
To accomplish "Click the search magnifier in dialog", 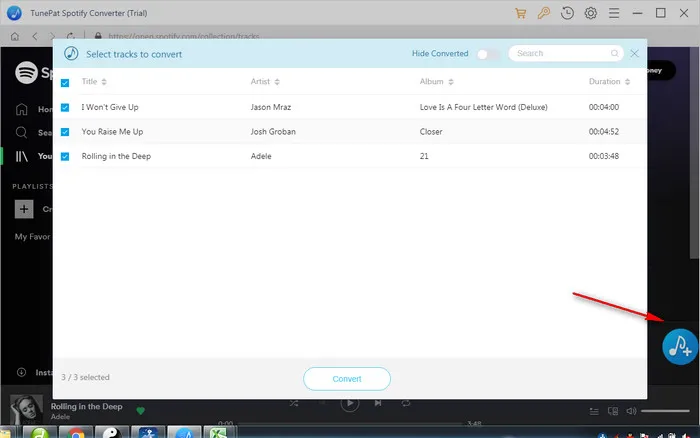I will 614,53.
